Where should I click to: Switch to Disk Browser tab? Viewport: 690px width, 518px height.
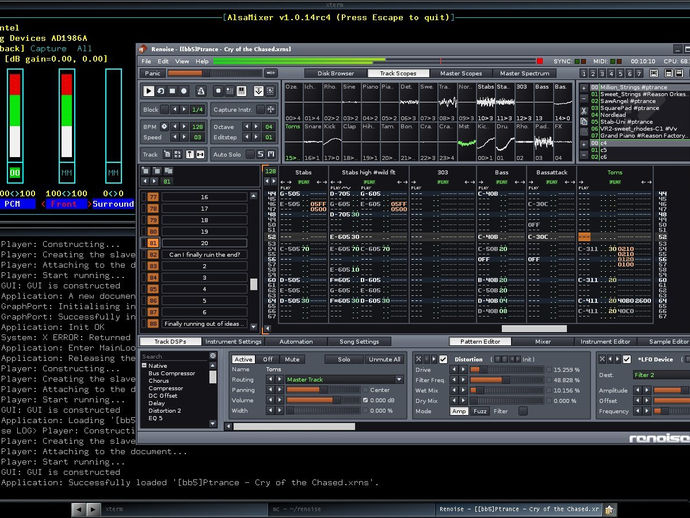(x=335, y=73)
